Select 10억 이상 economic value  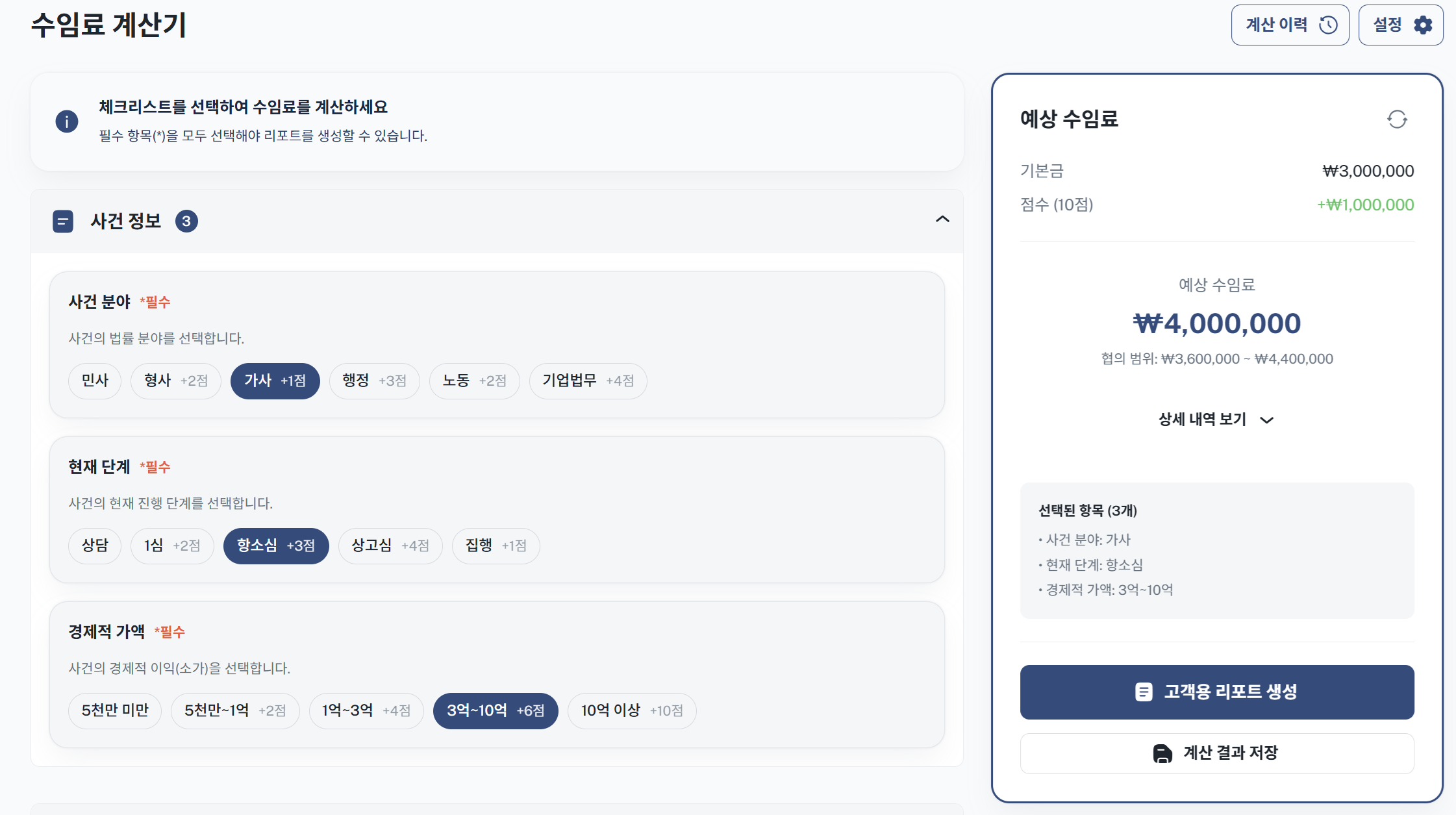(x=631, y=710)
